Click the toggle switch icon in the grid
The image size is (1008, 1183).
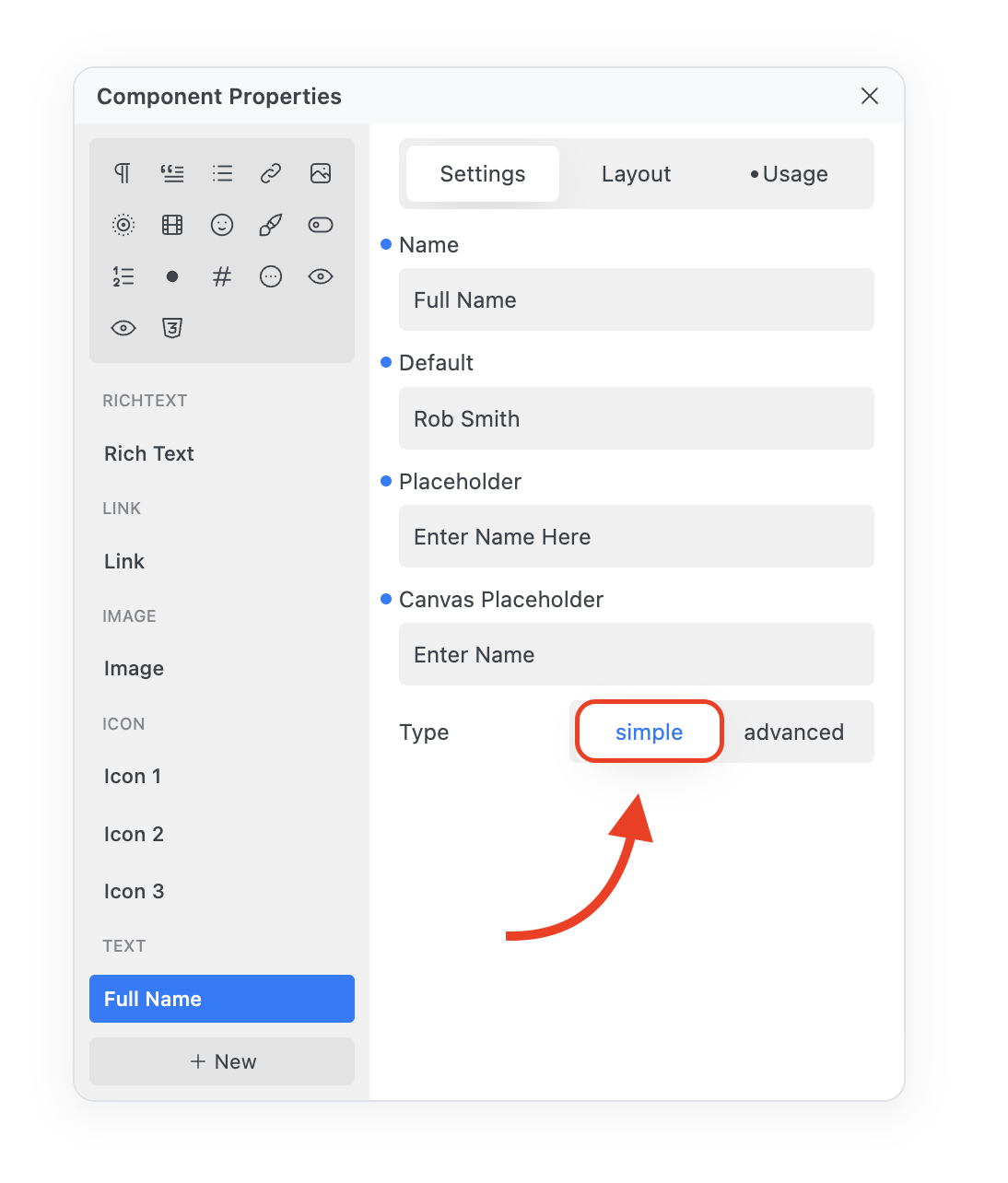(321, 225)
